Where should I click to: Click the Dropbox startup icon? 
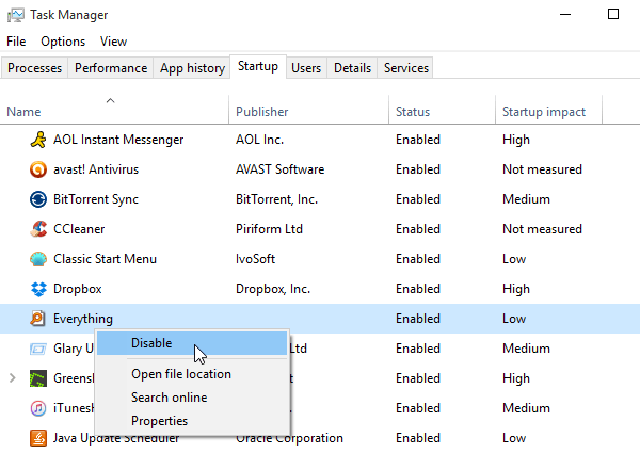[38, 289]
